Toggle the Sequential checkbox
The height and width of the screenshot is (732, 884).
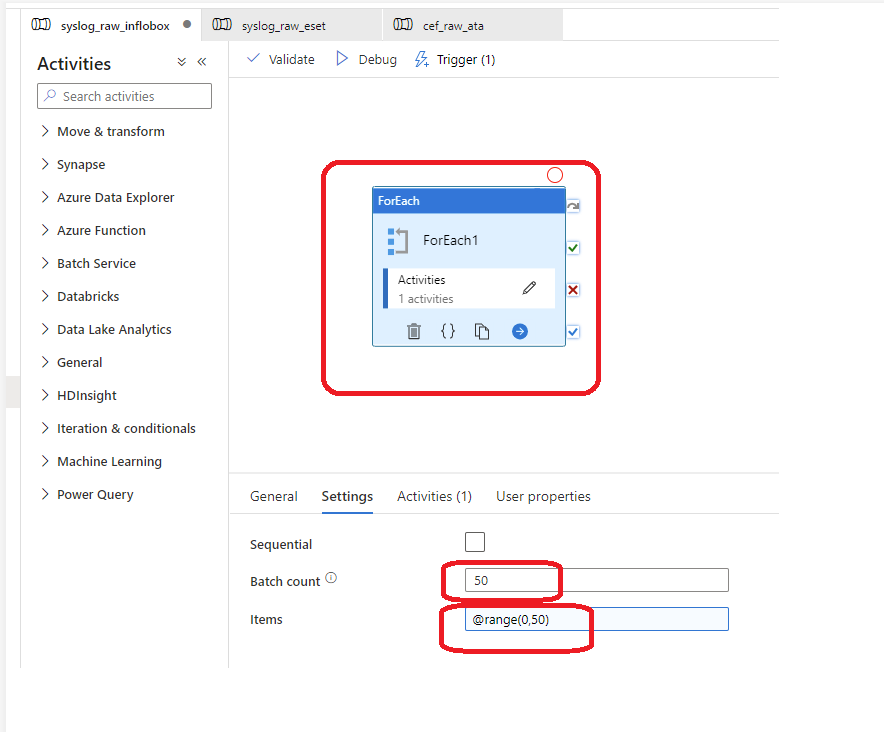[x=475, y=542]
